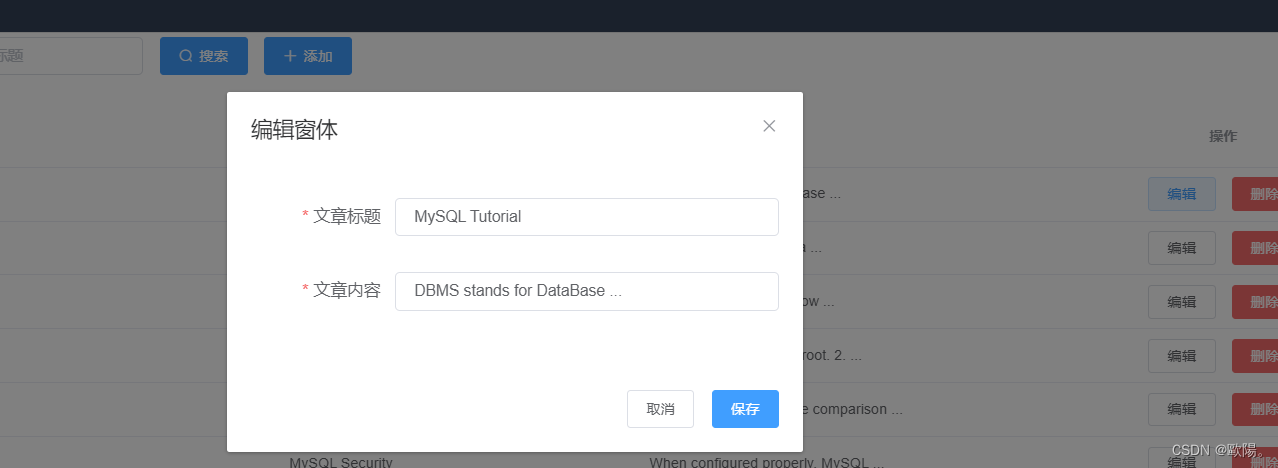Click the 添加 add button
Viewport: 1278px width, 468px height.
coord(308,56)
